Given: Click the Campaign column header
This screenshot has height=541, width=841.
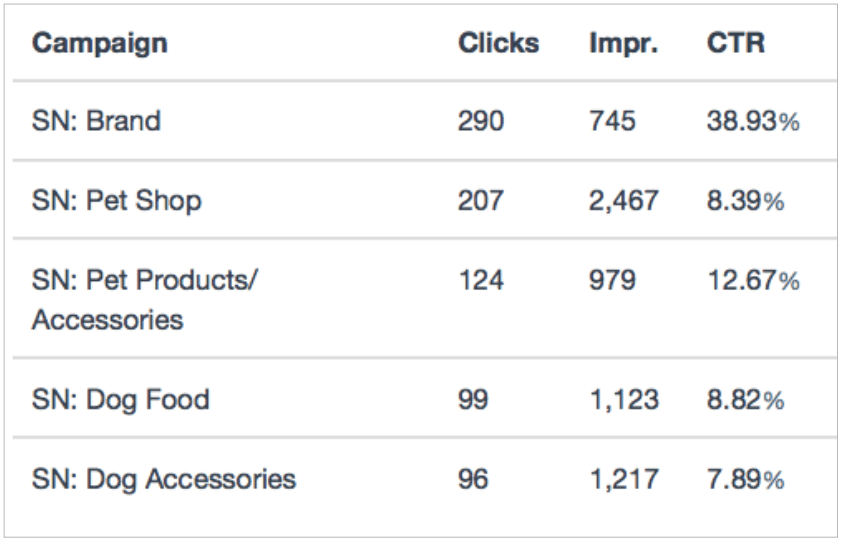Looking at the screenshot, I should [100, 45].
